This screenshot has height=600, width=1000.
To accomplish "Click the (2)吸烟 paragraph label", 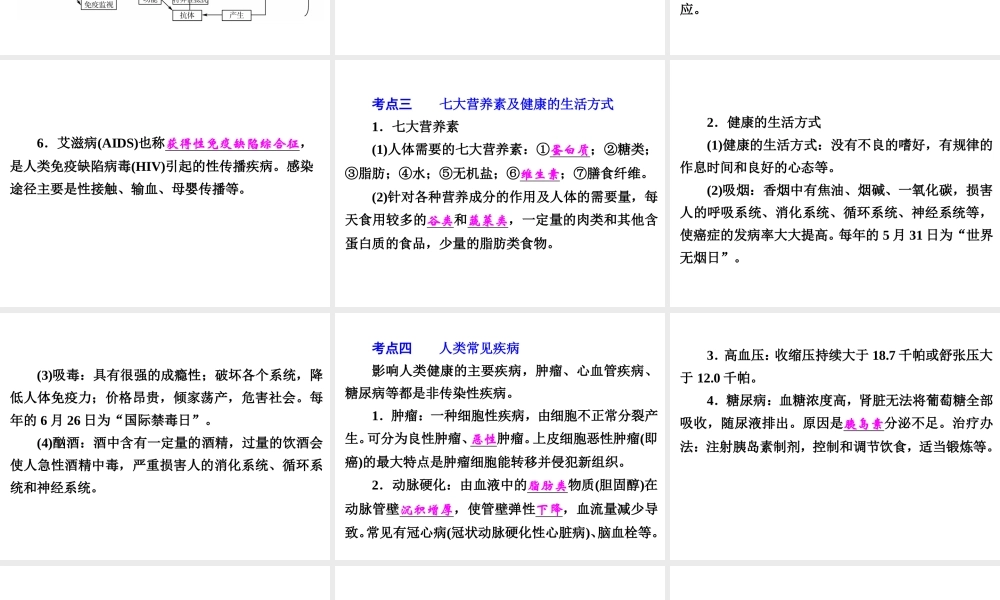I will point(730,191).
